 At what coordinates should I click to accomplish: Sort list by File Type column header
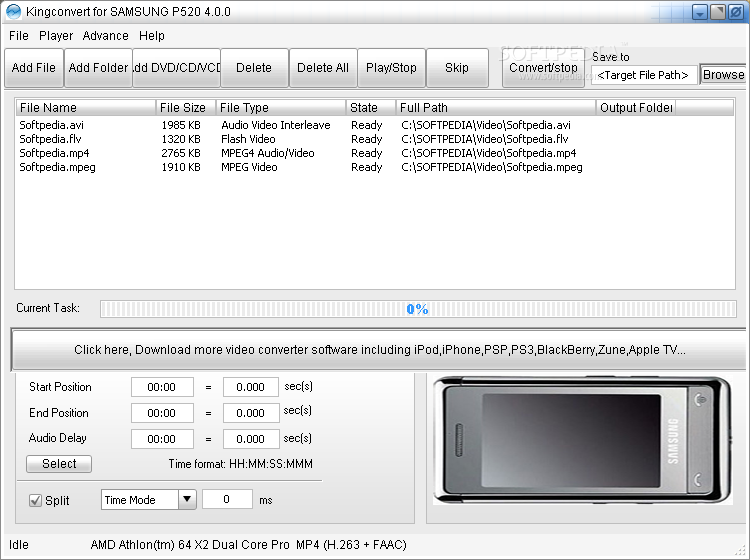click(x=281, y=108)
